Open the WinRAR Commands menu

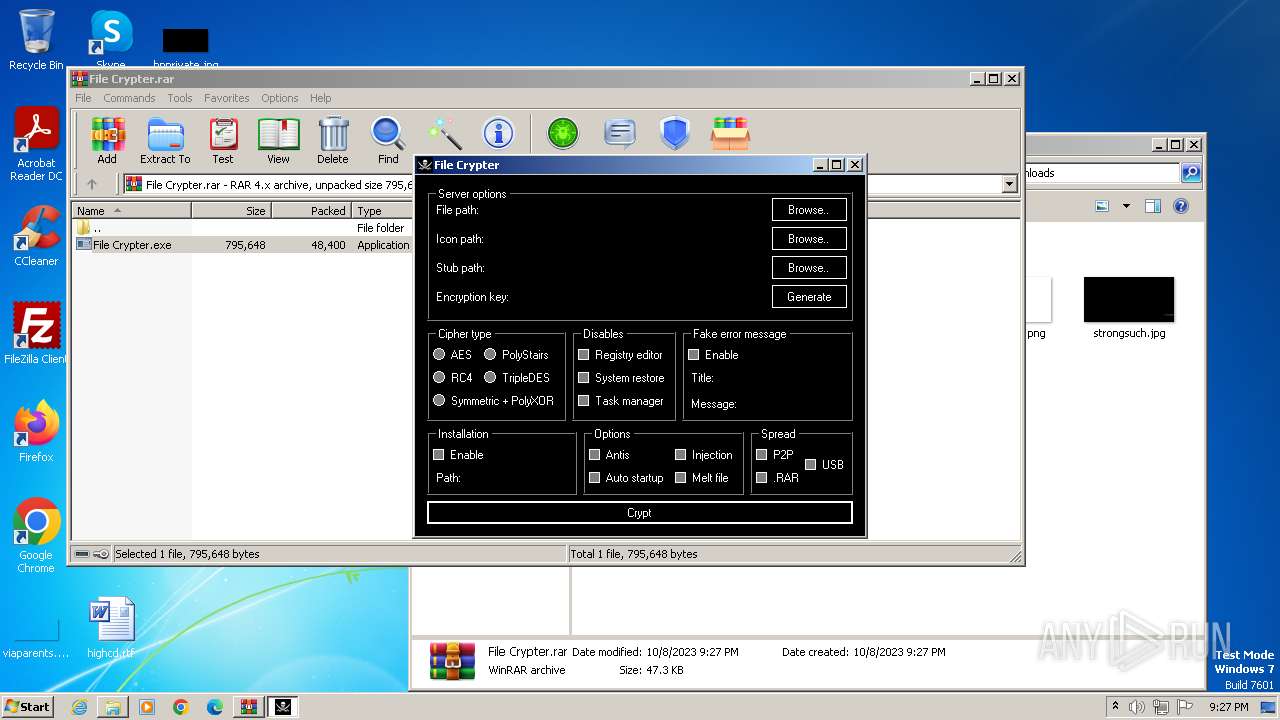coord(129,98)
